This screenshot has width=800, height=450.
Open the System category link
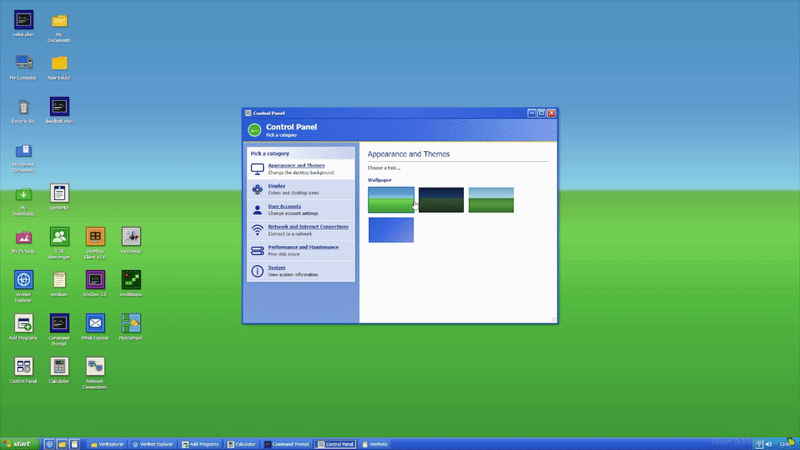(x=277, y=267)
